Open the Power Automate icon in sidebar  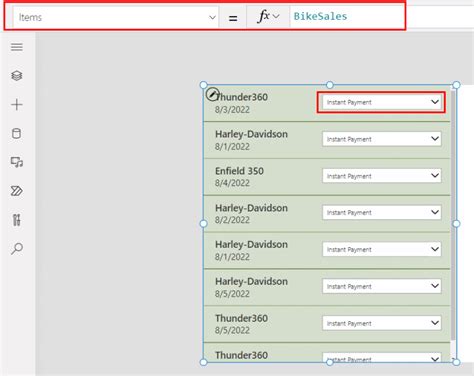click(x=17, y=191)
